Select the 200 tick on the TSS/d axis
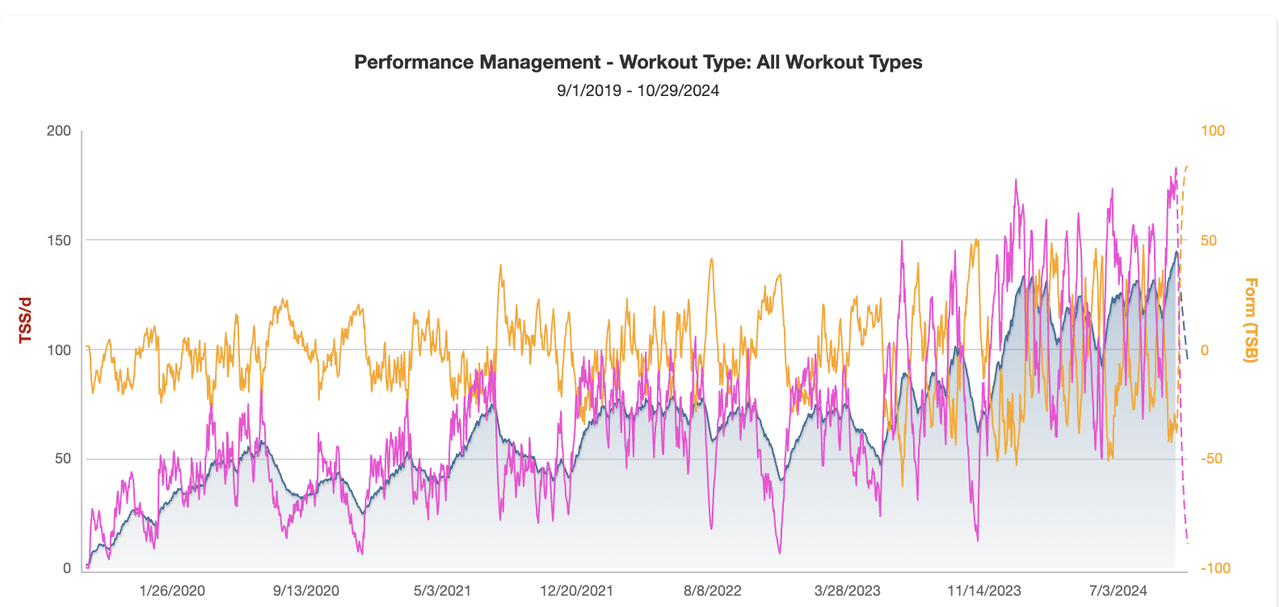The height and width of the screenshot is (607, 1280). (x=62, y=131)
